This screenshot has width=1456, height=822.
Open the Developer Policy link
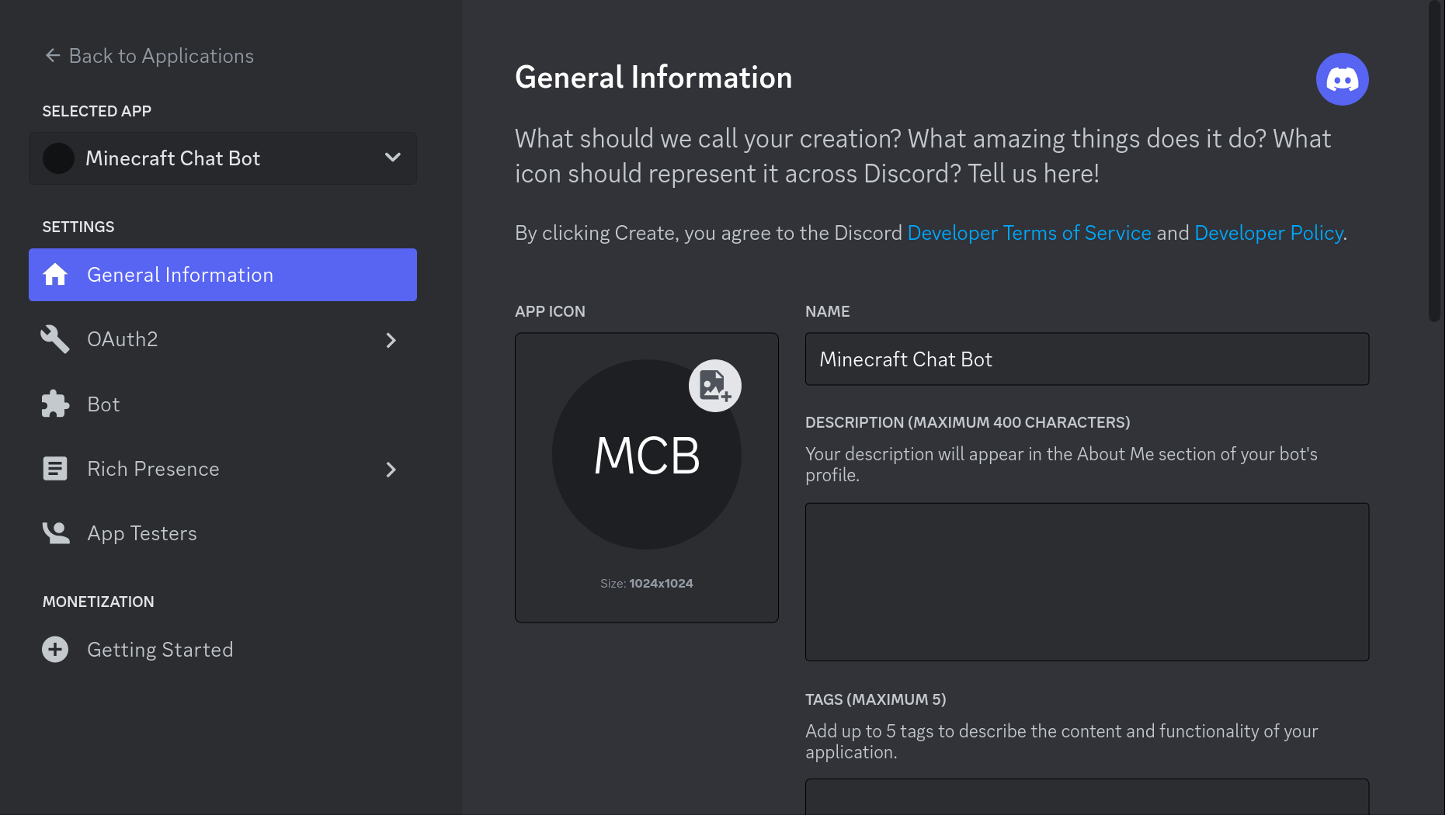pyautogui.click(x=1268, y=233)
